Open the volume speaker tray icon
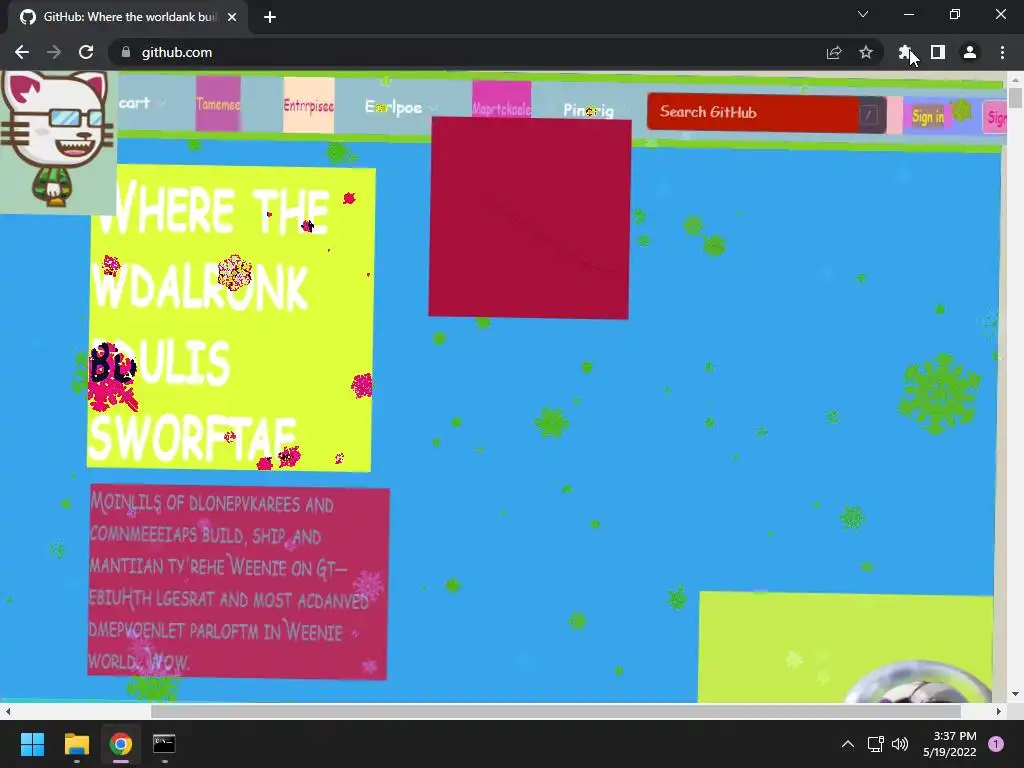The height and width of the screenshot is (768, 1024). point(900,744)
